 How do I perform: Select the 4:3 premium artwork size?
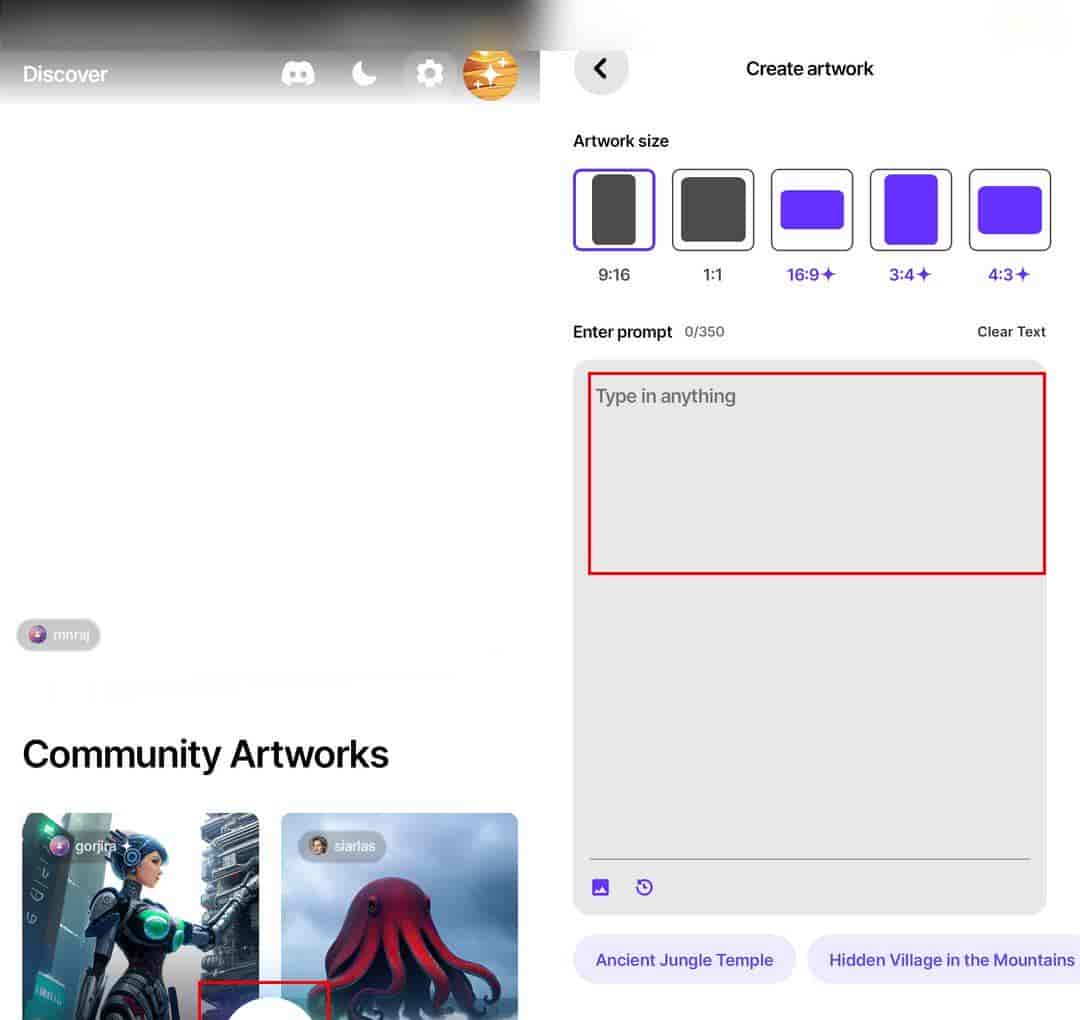1010,209
